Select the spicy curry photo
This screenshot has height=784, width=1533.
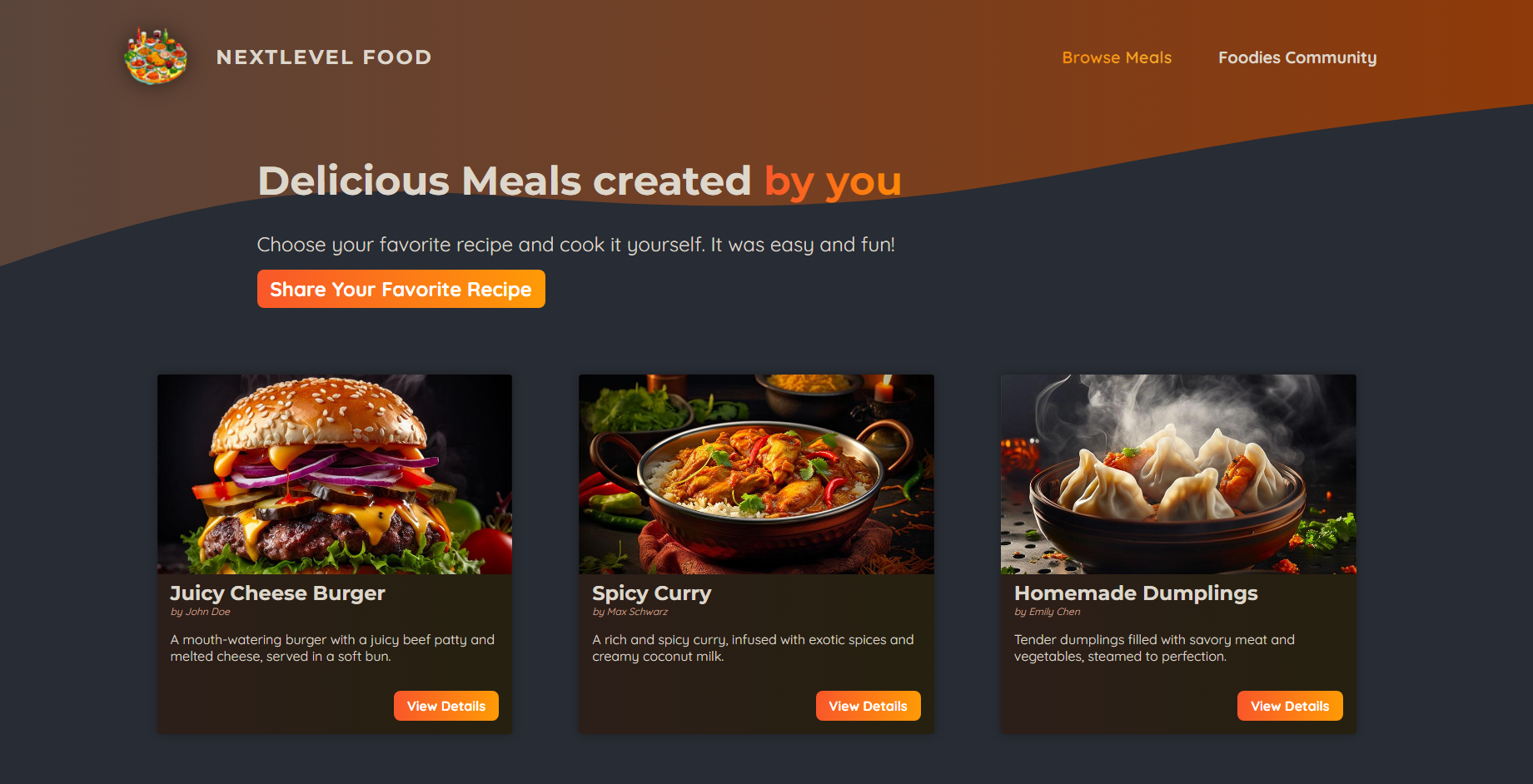[x=756, y=474]
